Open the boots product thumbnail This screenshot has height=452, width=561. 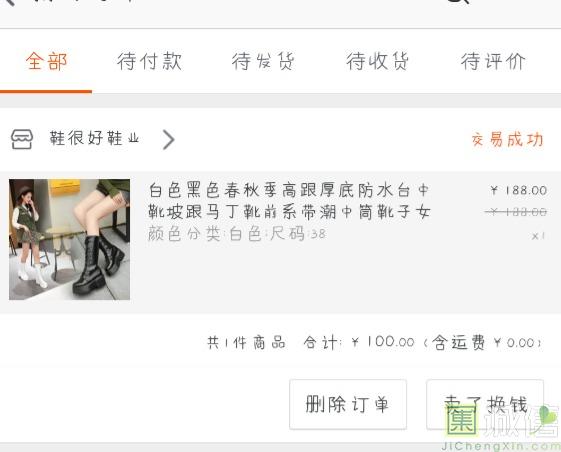point(69,239)
